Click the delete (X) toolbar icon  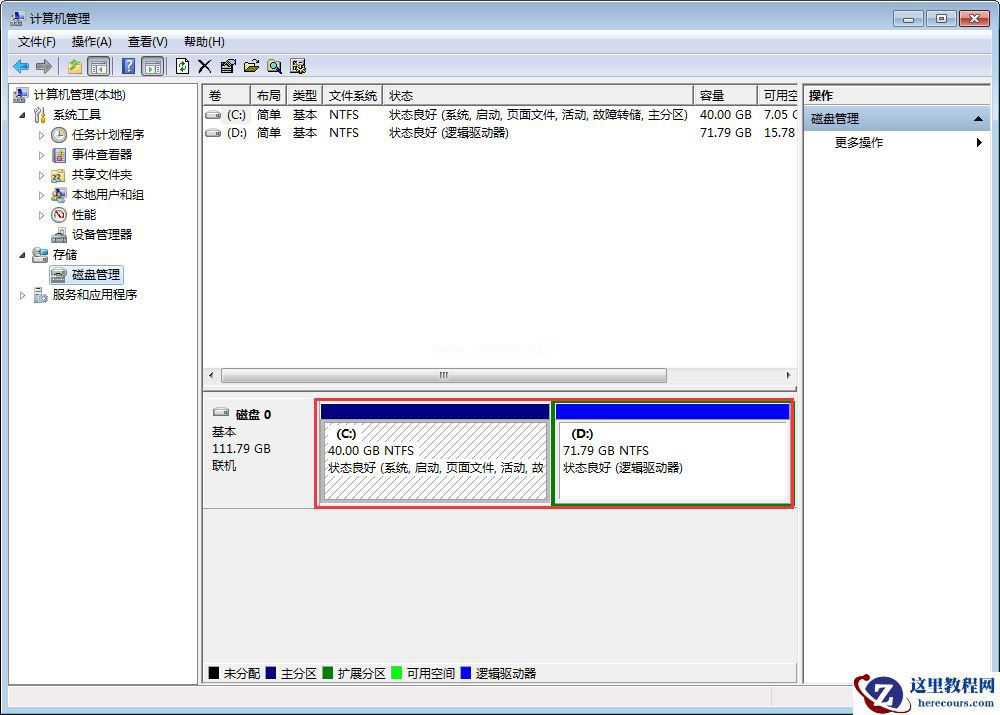(203, 66)
